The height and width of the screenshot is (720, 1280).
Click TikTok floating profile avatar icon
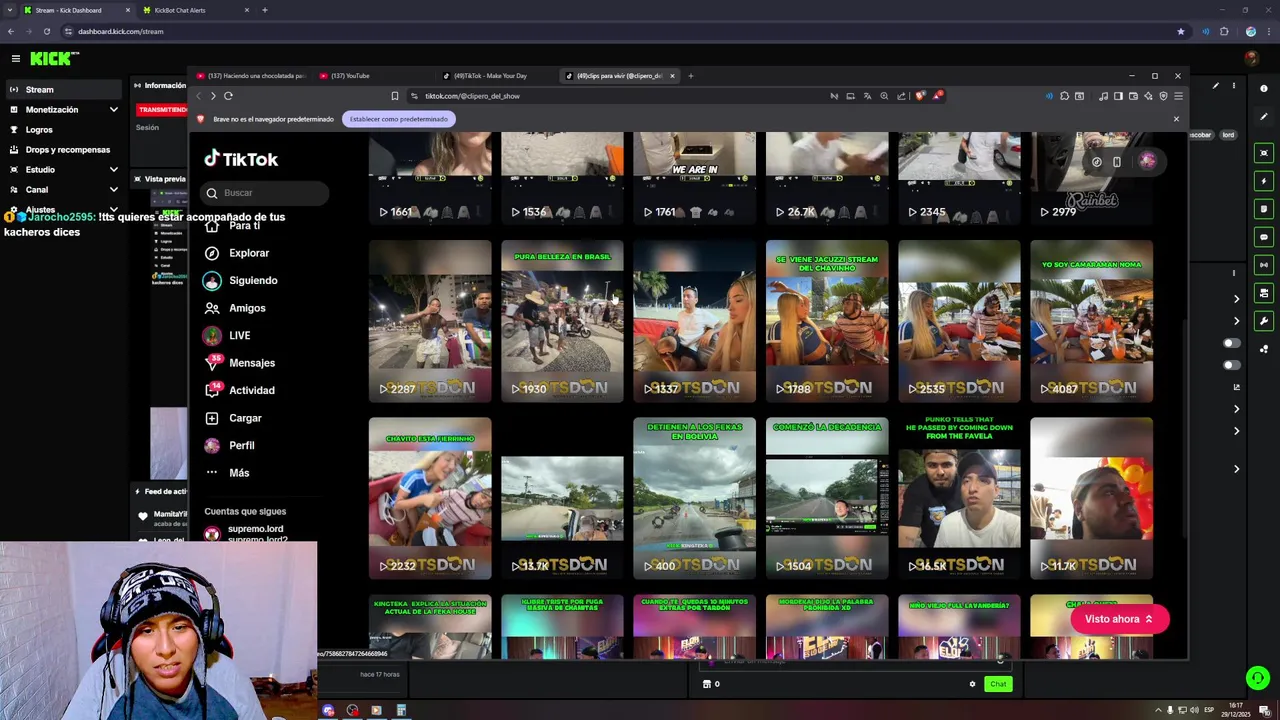click(x=1147, y=161)
